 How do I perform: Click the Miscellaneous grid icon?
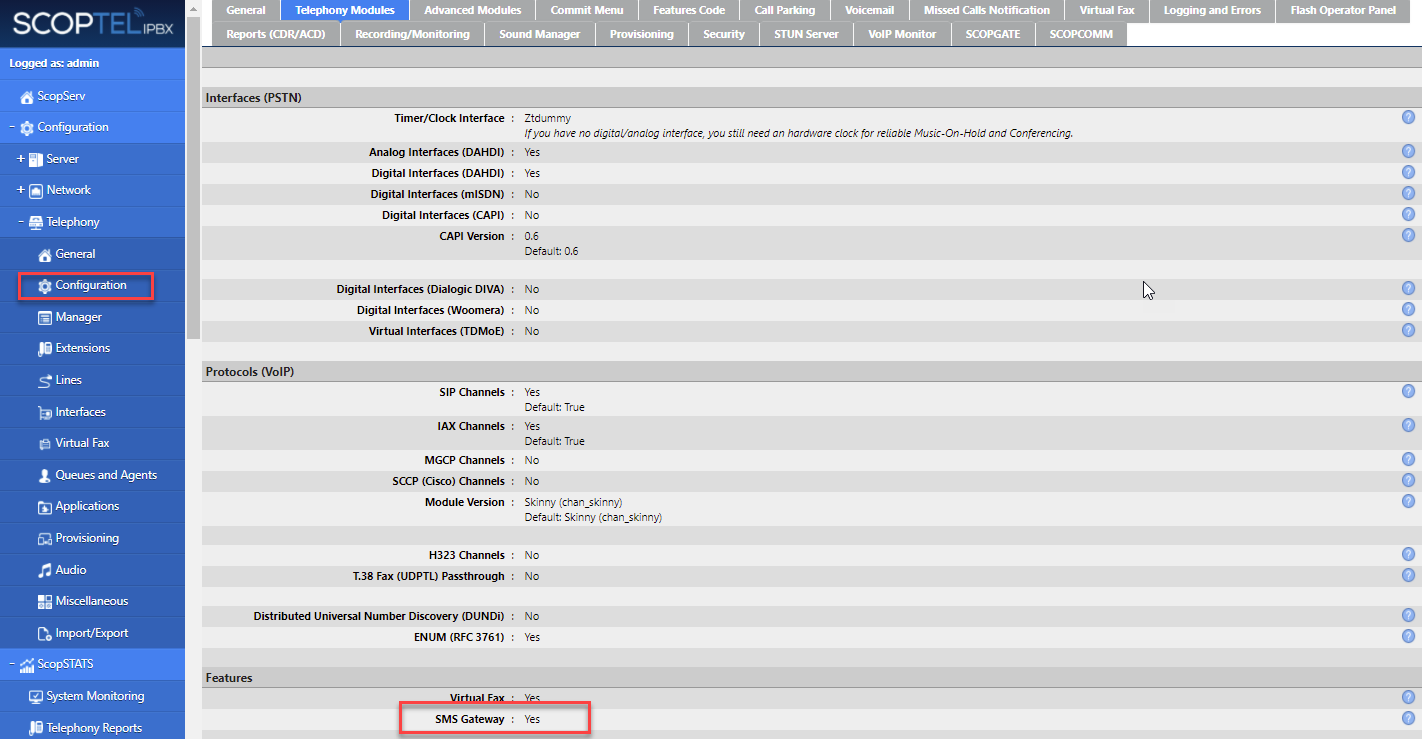click(45, 602)
